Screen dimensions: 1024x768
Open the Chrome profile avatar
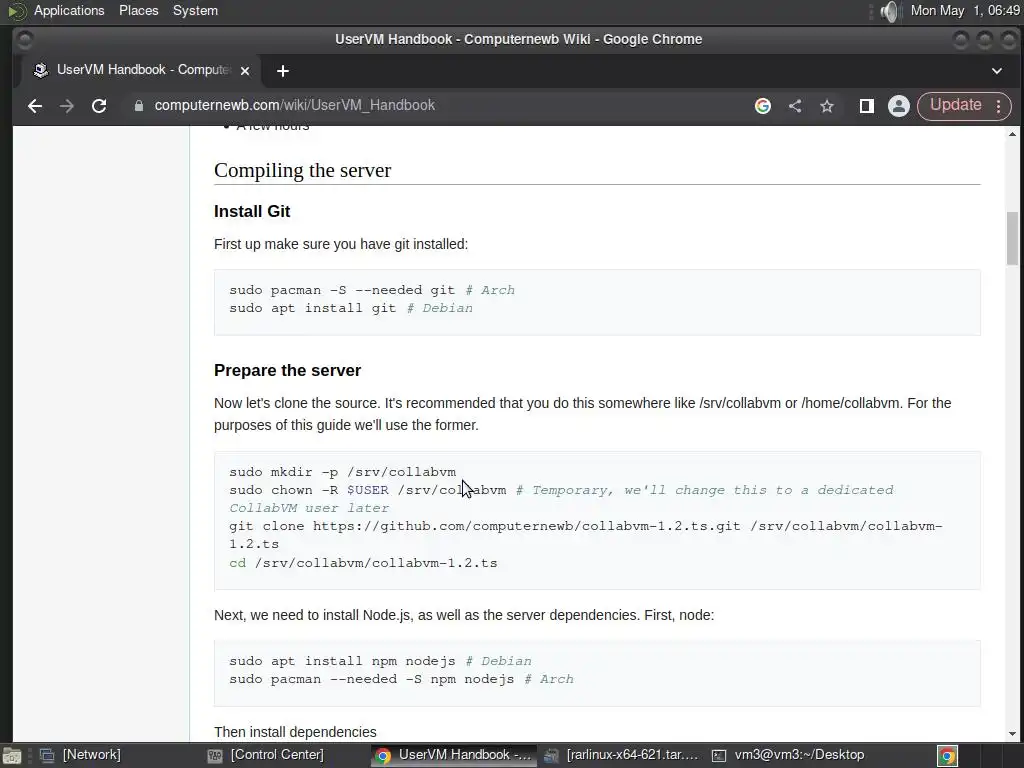click(x=899, y=106)
